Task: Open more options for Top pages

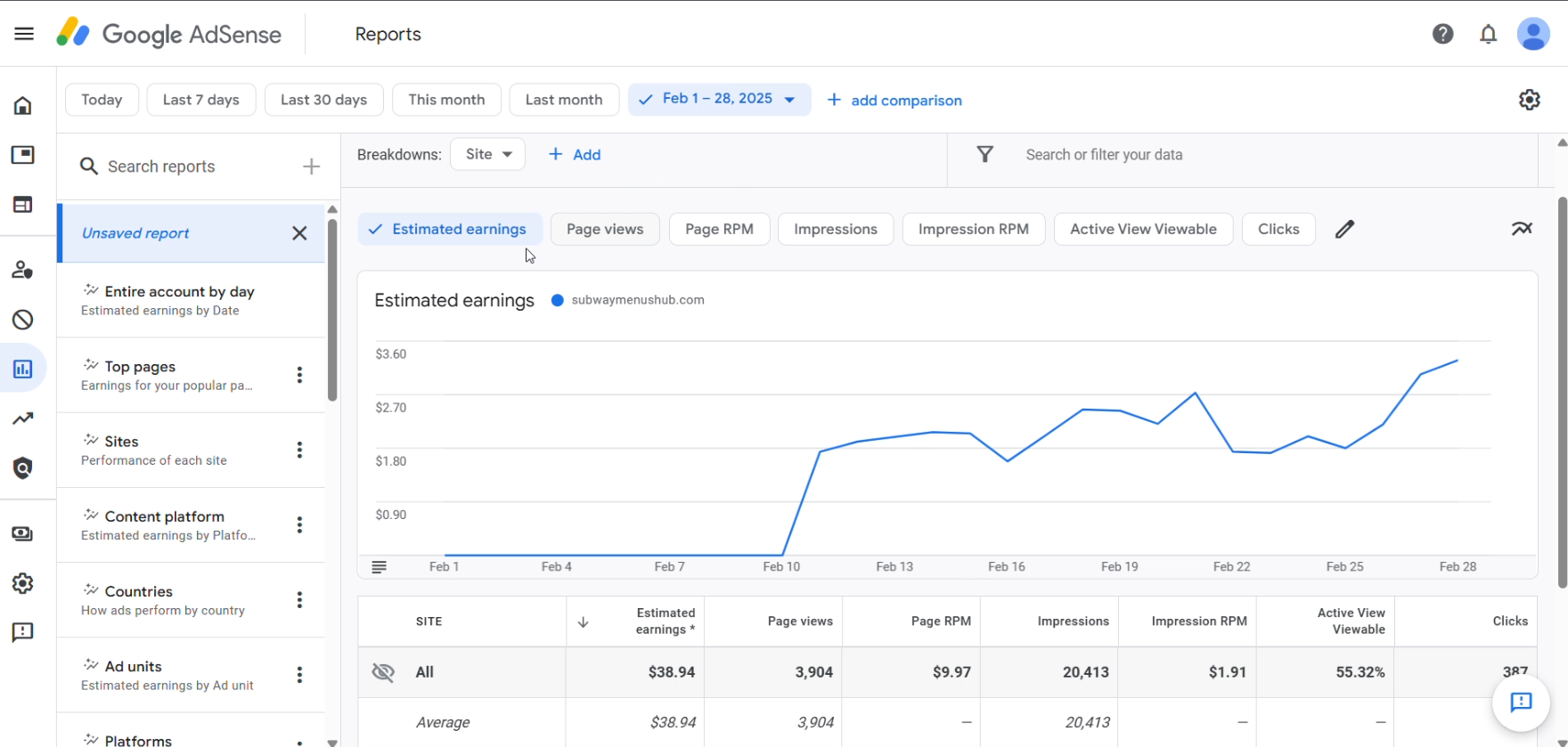Action: pos(299,375)
